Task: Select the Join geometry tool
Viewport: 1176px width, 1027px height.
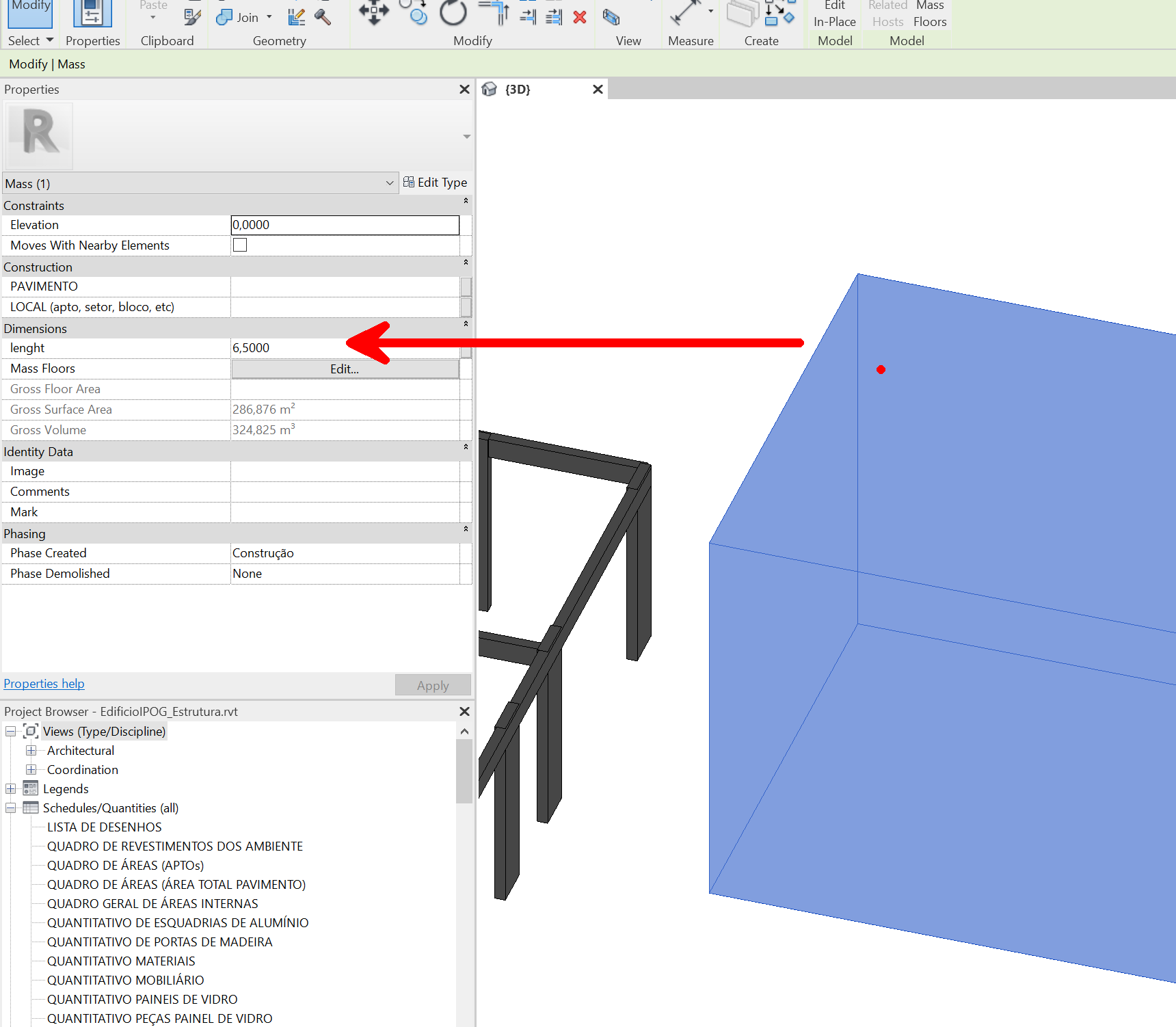Action: click(x=225, y=17)
